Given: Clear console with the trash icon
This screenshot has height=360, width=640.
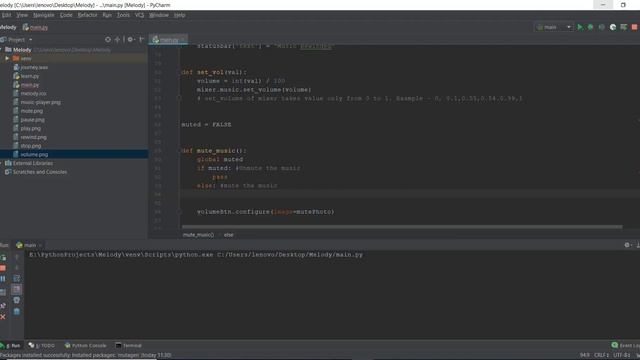Looking at the screenshot, I should tap(16, 311).
